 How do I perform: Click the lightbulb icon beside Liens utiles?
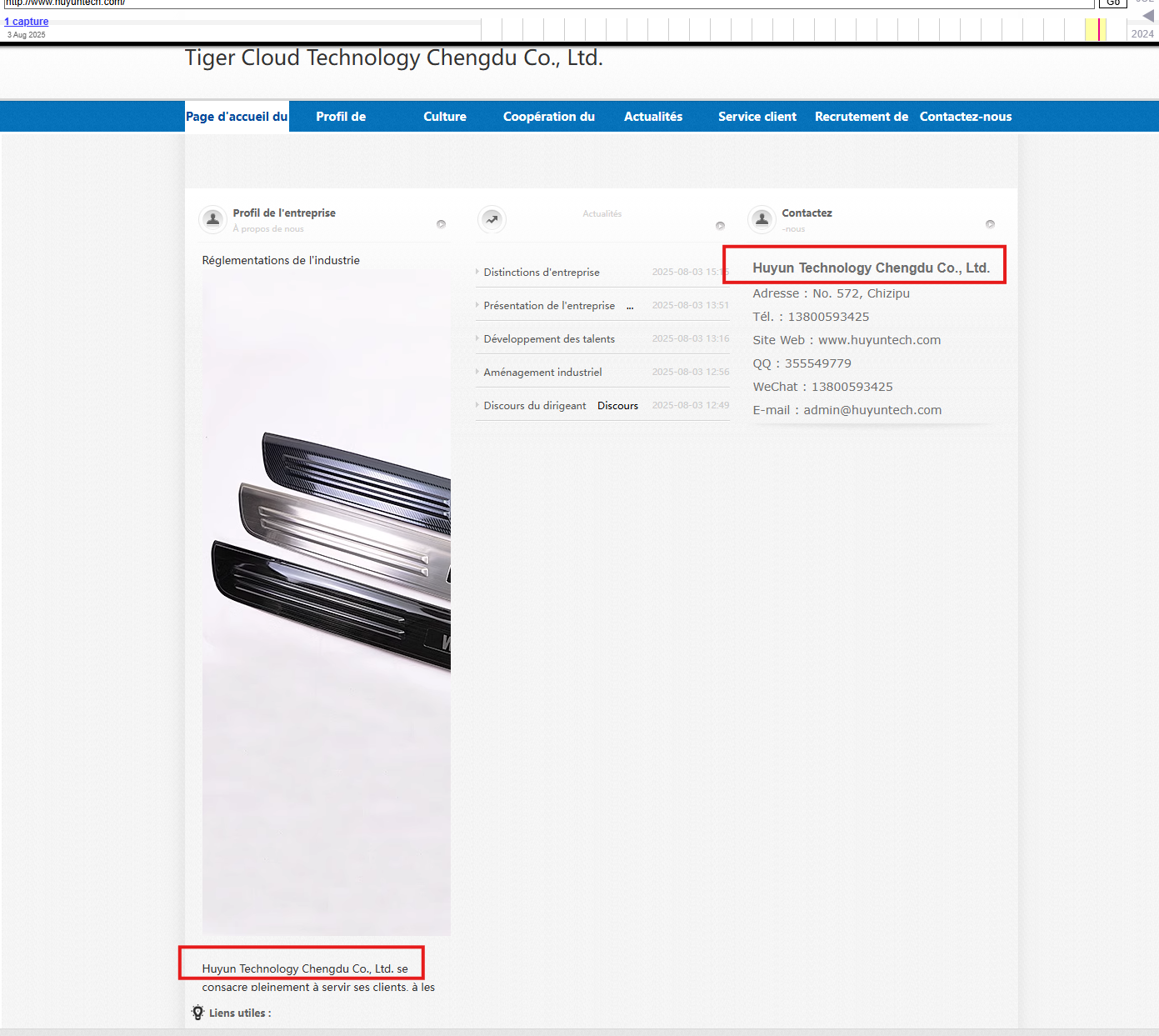(197, 1013)
